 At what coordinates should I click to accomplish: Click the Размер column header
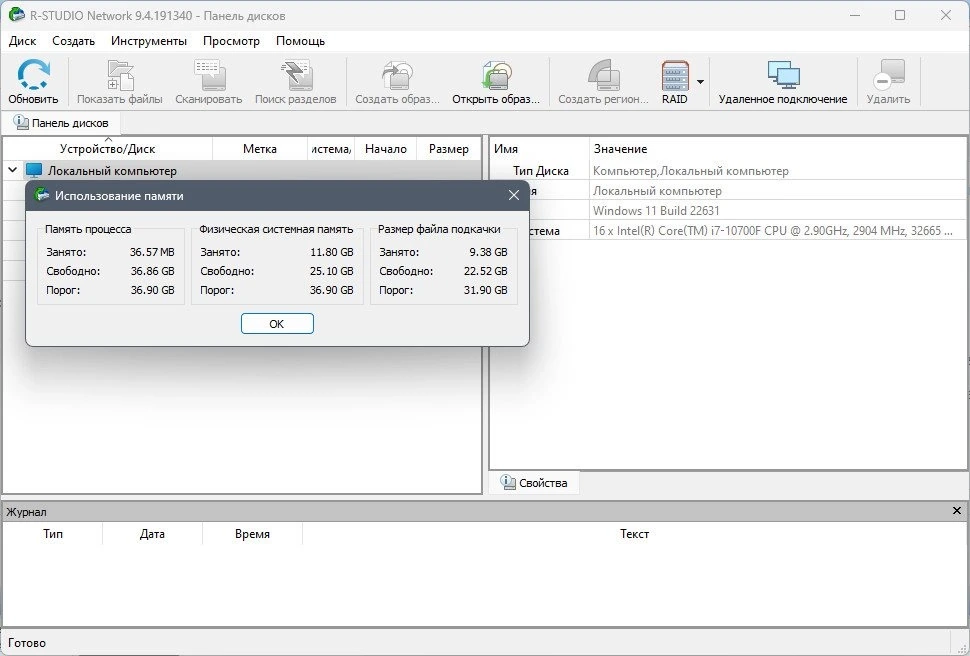pyautogui.click(x=449, y=149)
